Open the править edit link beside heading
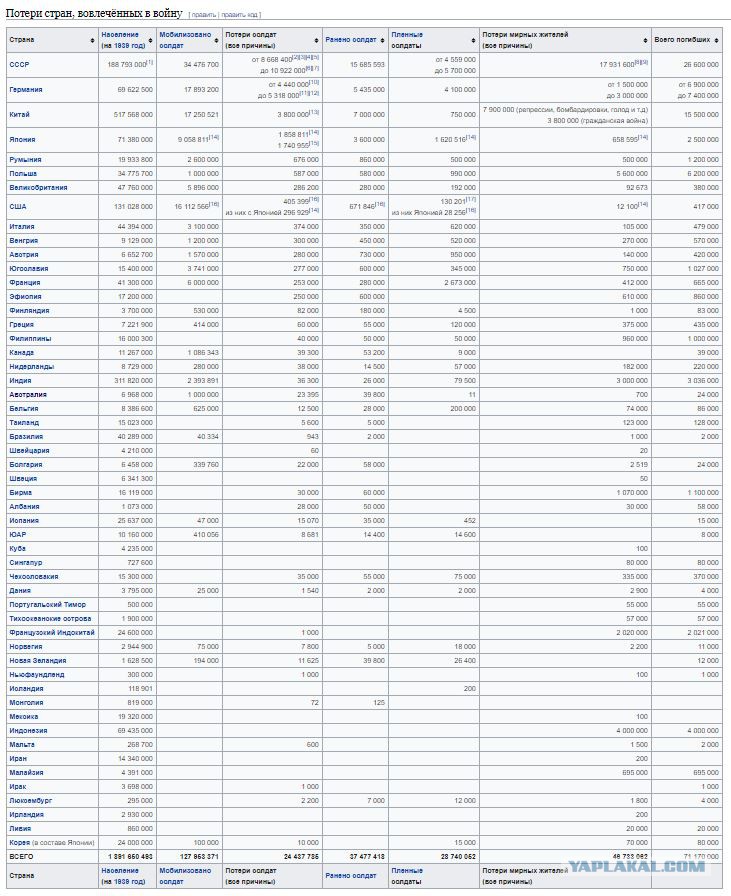This screenshot has height=896, width=731. pyautogui.click(x=203, y=15)
